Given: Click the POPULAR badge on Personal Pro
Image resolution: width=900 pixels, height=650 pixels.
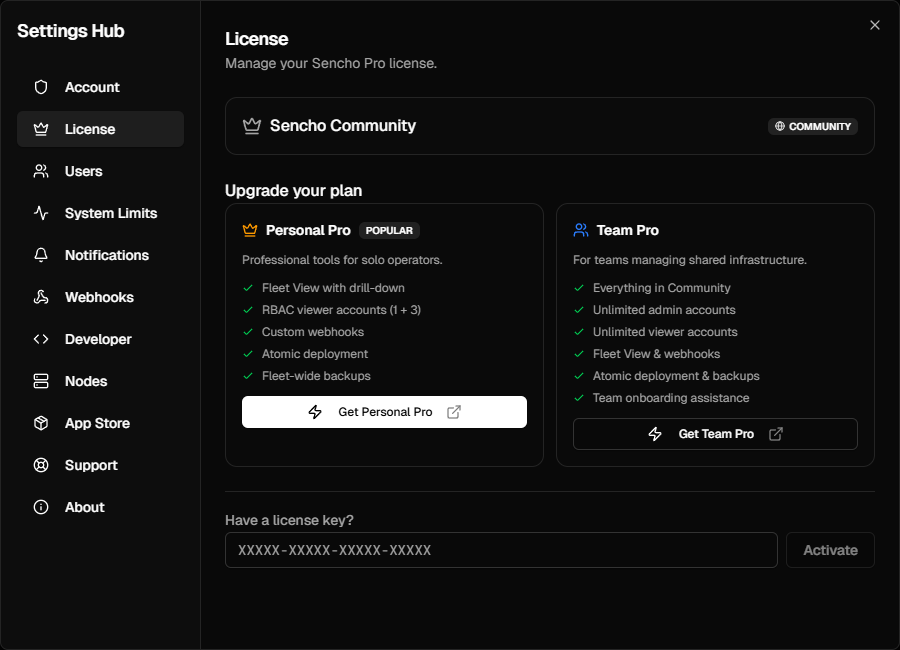Looking at the screenshot, I should (389, 230).
